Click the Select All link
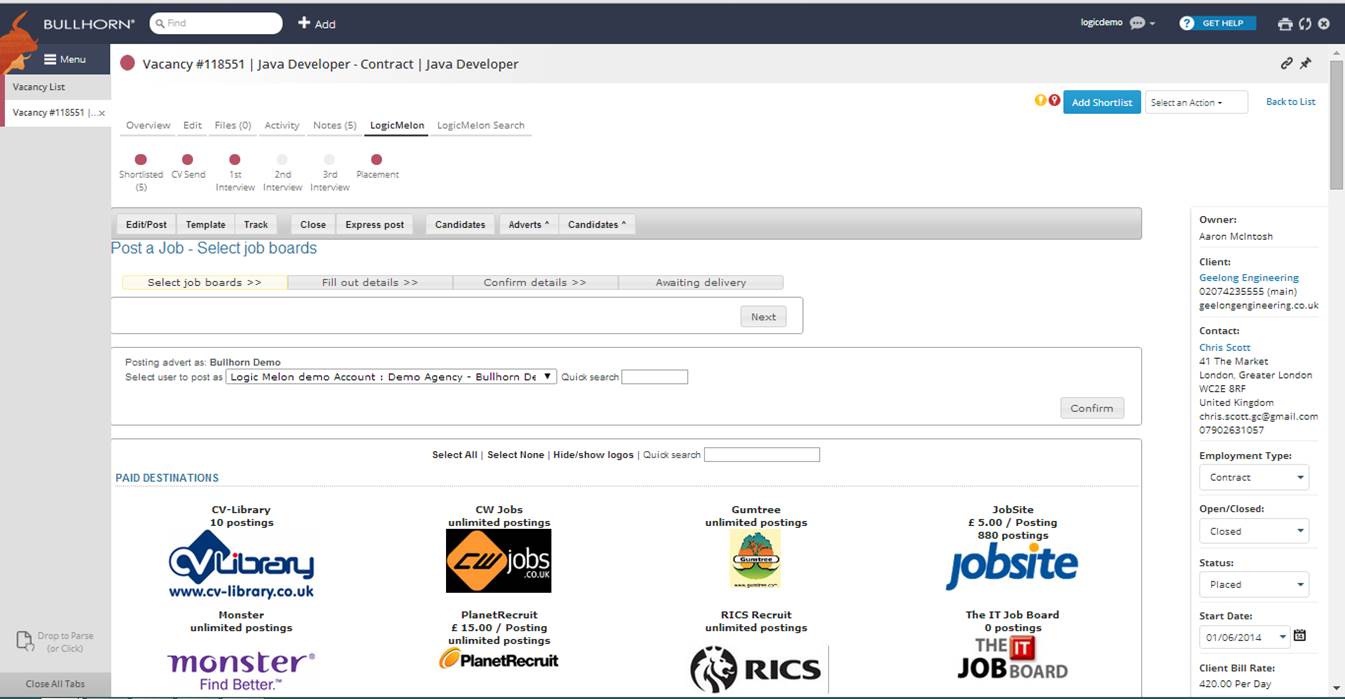This screenshot has height=699, width=1345. coord(455,455)
